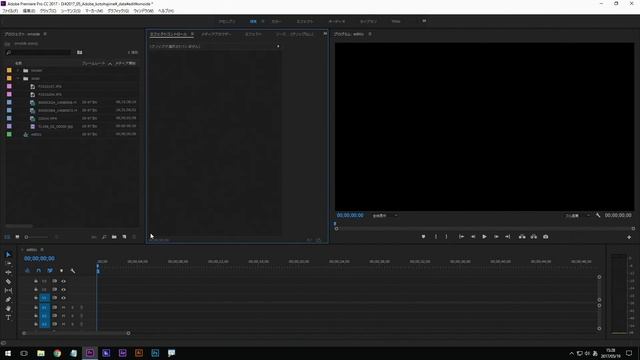Toggle the V1 track targeting button

click(x=44, y=298)
